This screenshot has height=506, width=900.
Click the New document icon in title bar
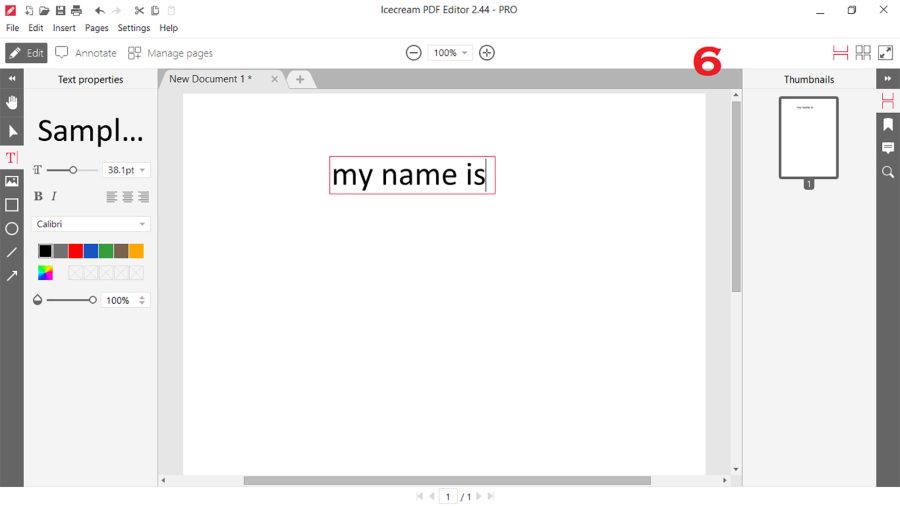[x=29, y=10]
